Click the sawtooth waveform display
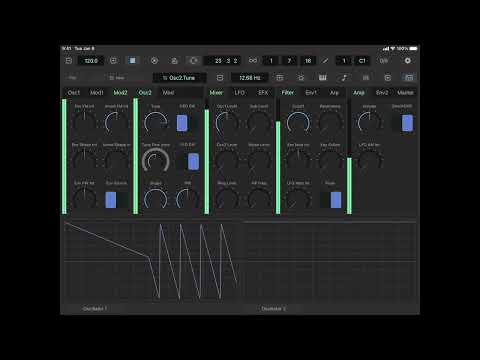The height and width of the screenshot is (360, 480). (152, 261)
